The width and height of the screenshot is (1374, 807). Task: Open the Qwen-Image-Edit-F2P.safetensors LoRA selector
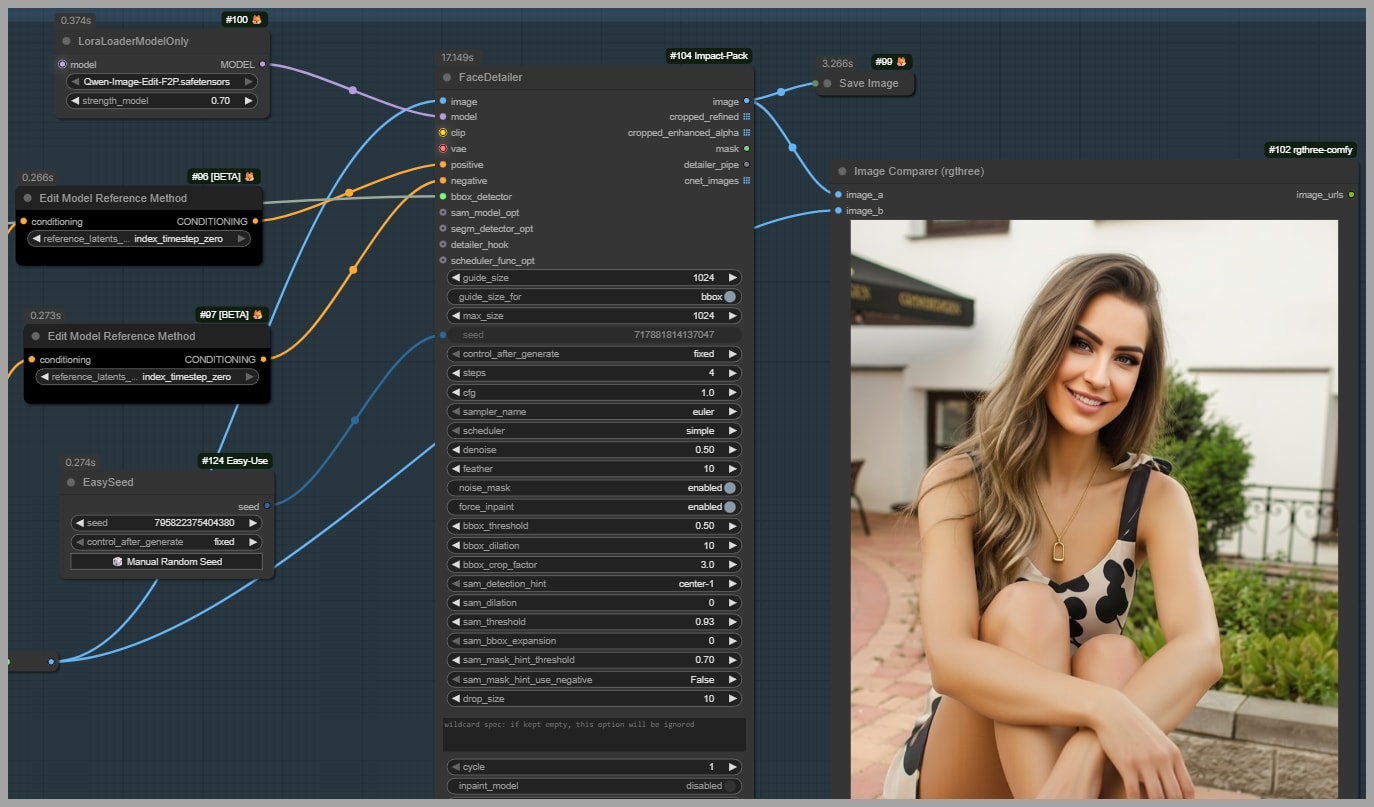click(x=161, y=82)
